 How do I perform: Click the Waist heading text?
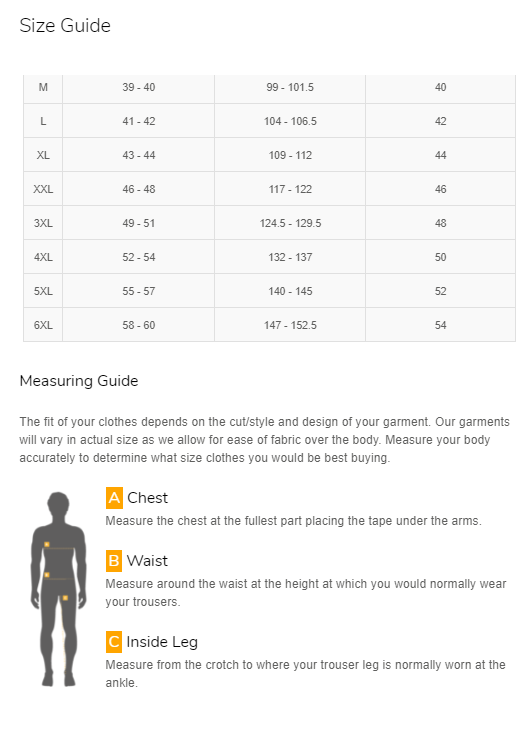(x=147, y=560)
